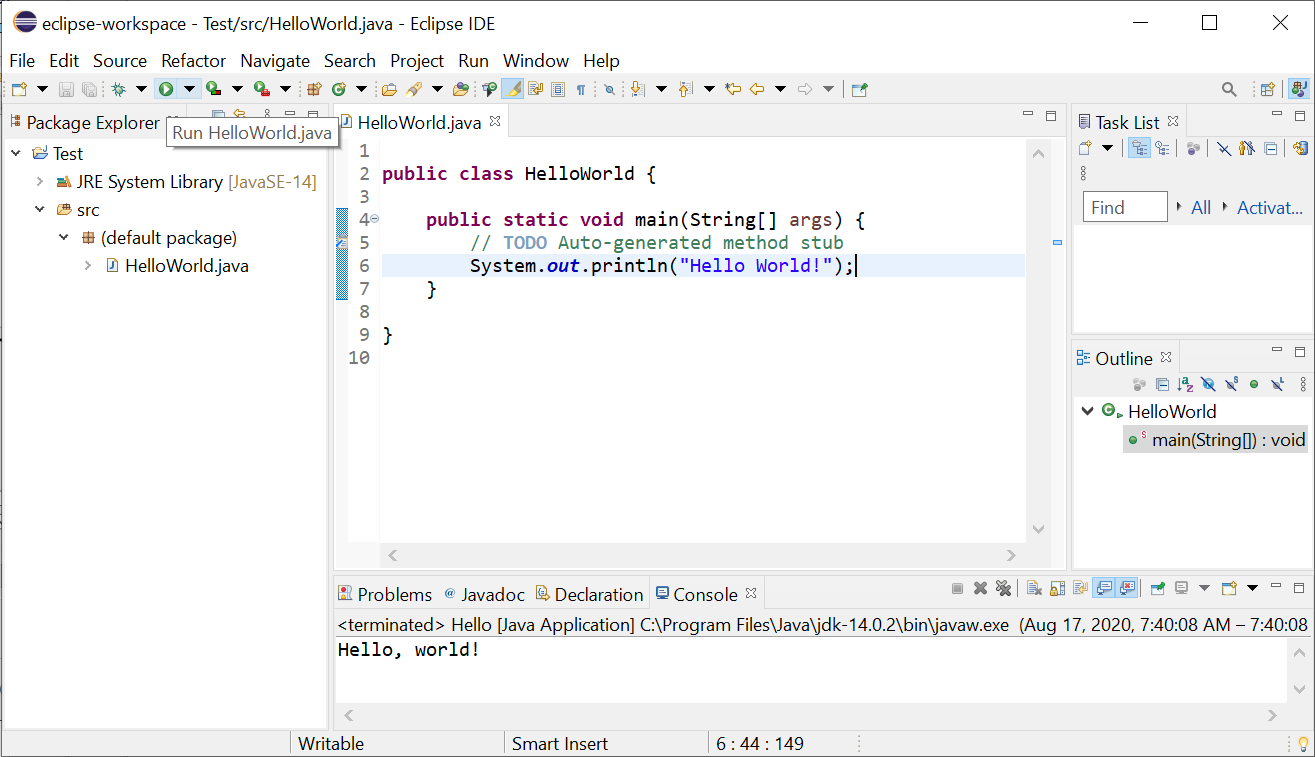Click the New Java Class icon
The image size is (1315, 757).
pos(338,89)
